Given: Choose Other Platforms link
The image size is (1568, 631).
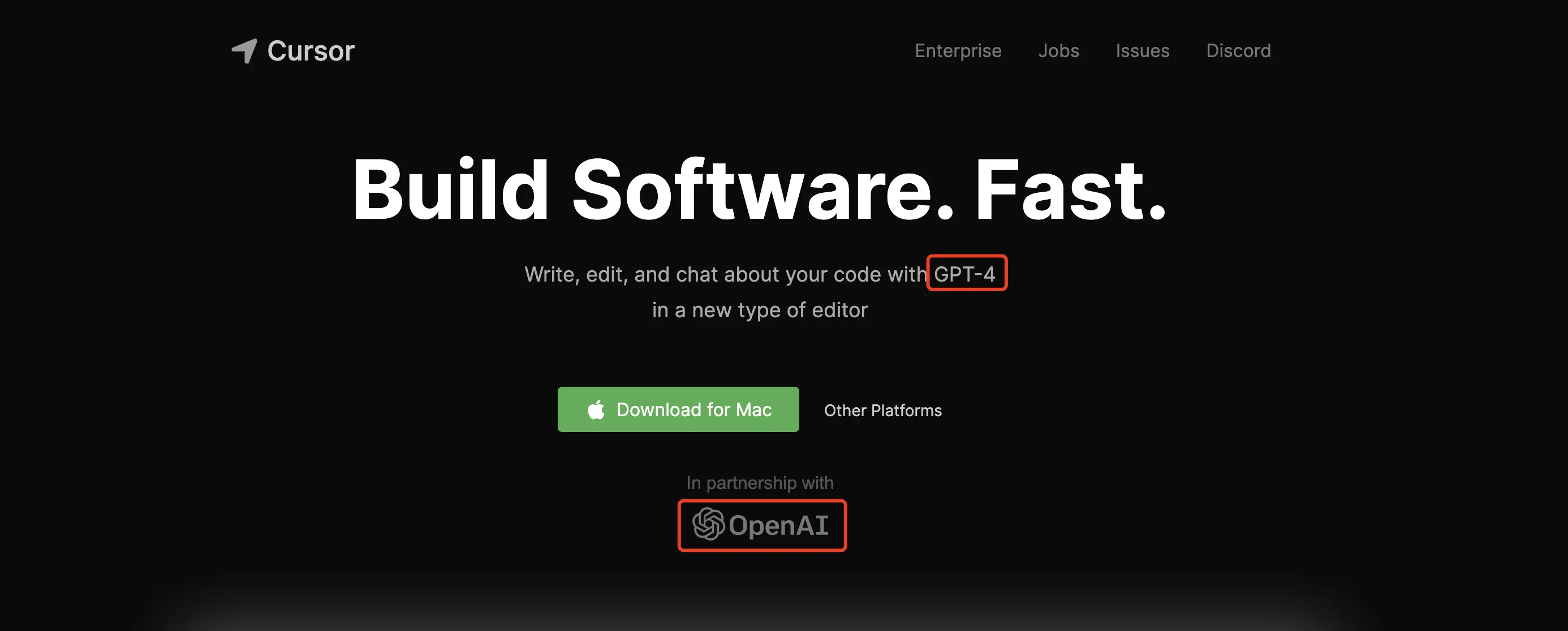Looking at the screenshot, I should coord(882,410).
